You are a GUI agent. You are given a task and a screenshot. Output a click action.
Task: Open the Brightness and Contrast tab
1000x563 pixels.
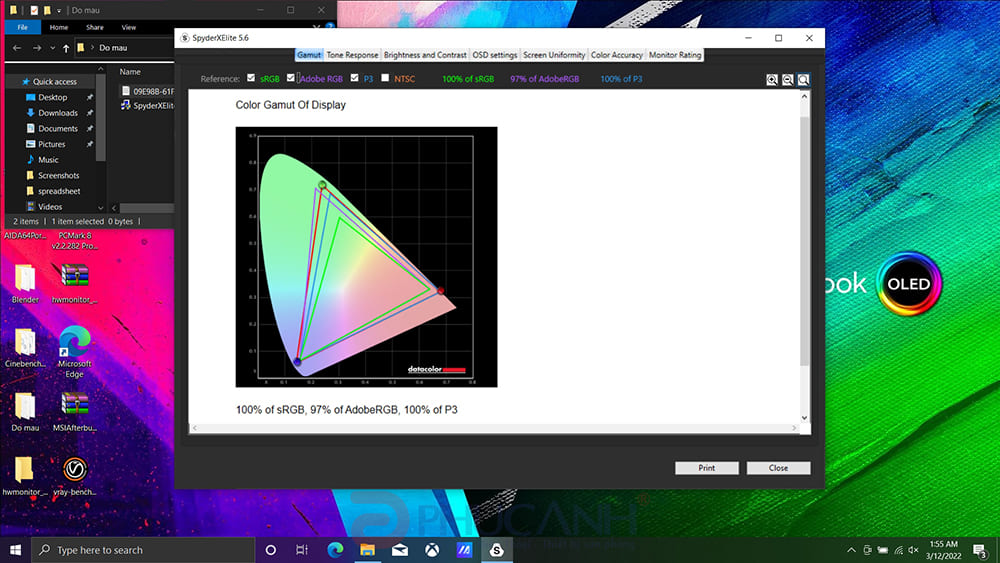[425, 55]
